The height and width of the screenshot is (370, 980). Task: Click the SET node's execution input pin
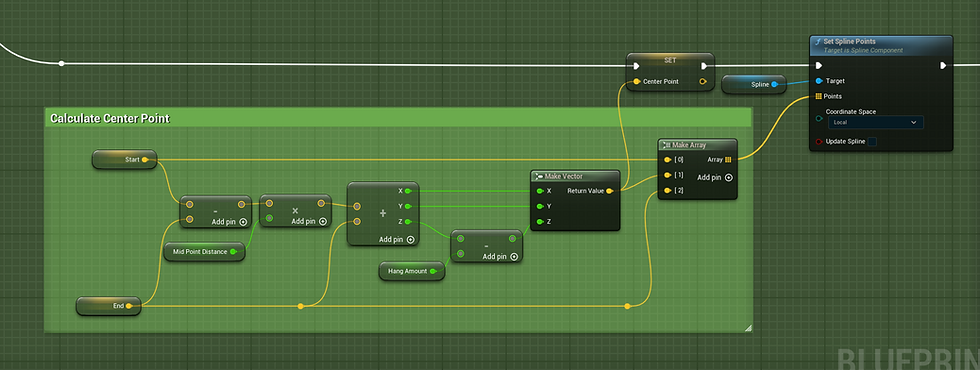point(636,66)
